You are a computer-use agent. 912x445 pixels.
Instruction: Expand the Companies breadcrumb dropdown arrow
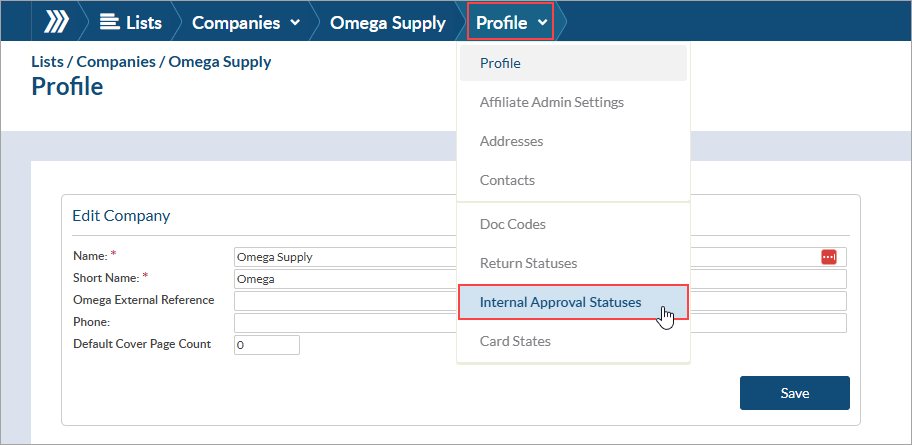(x=295, y=23)
